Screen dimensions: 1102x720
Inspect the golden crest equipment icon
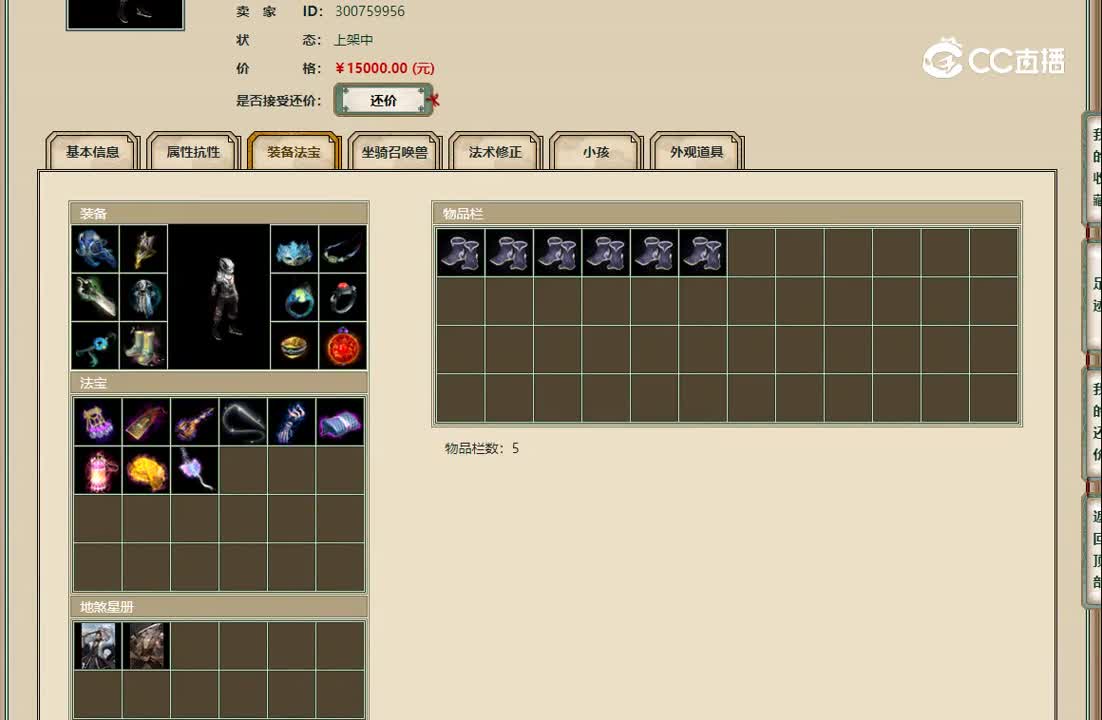coord(143,249)
